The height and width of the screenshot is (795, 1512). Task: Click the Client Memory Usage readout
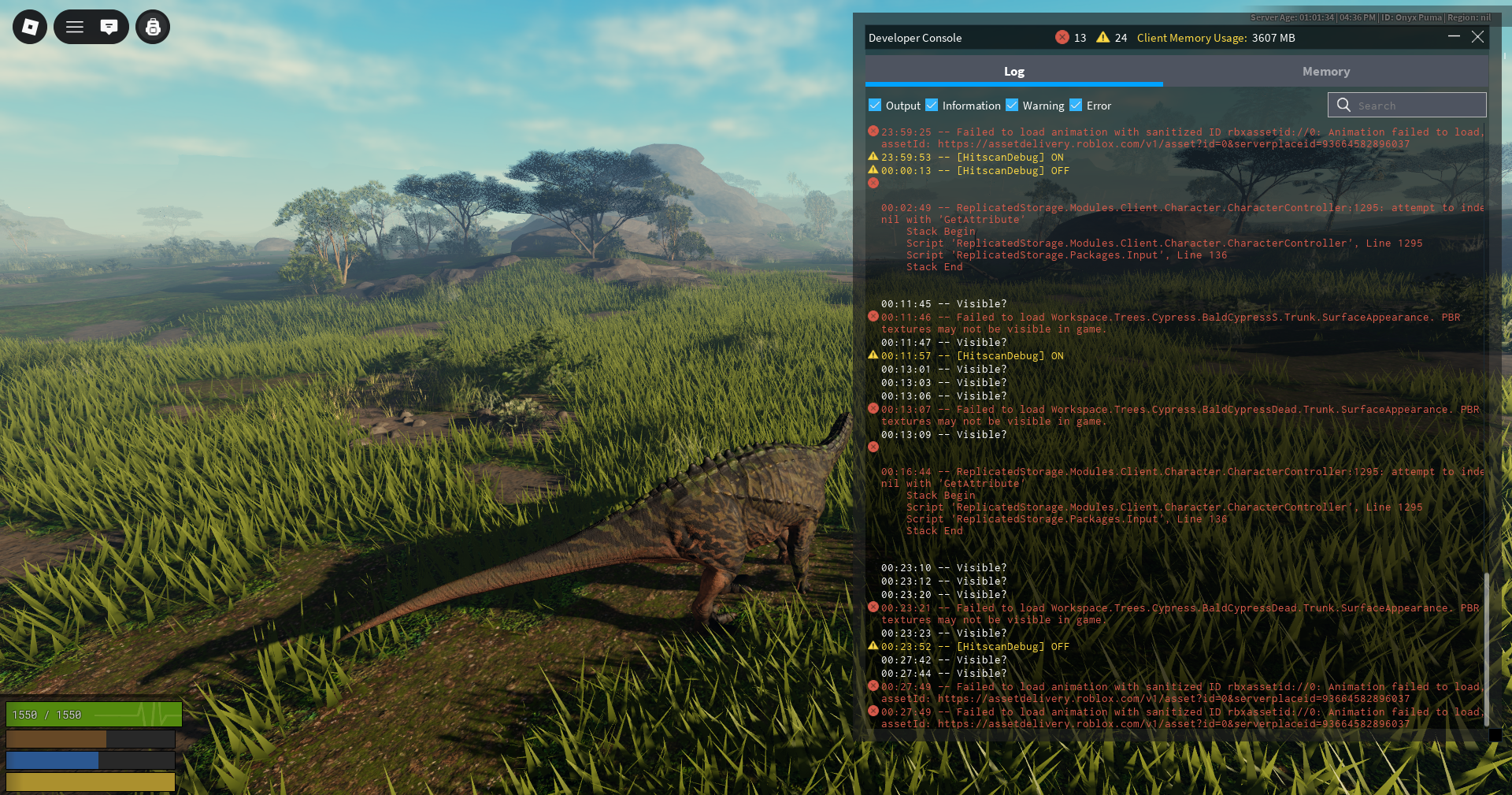1216,38
